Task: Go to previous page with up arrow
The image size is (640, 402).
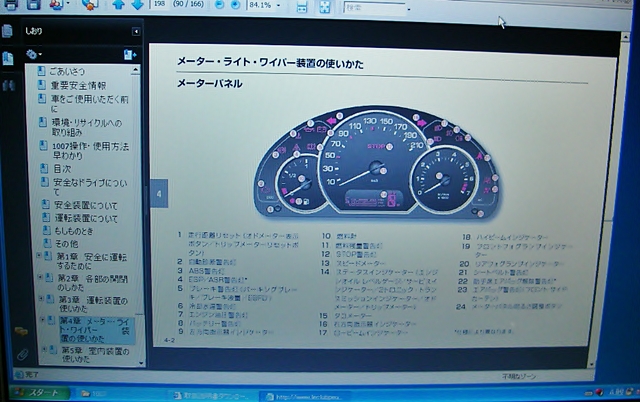Action: 118,4
